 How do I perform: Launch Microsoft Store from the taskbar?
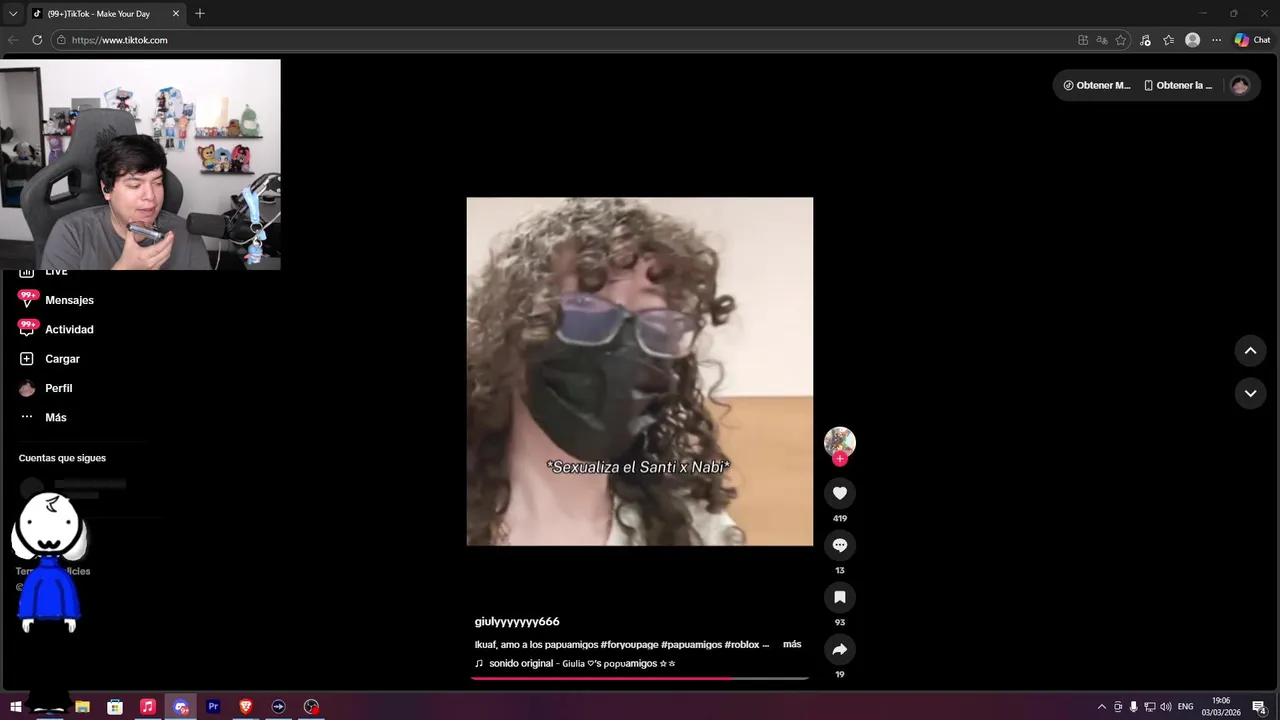click(115, 707)
